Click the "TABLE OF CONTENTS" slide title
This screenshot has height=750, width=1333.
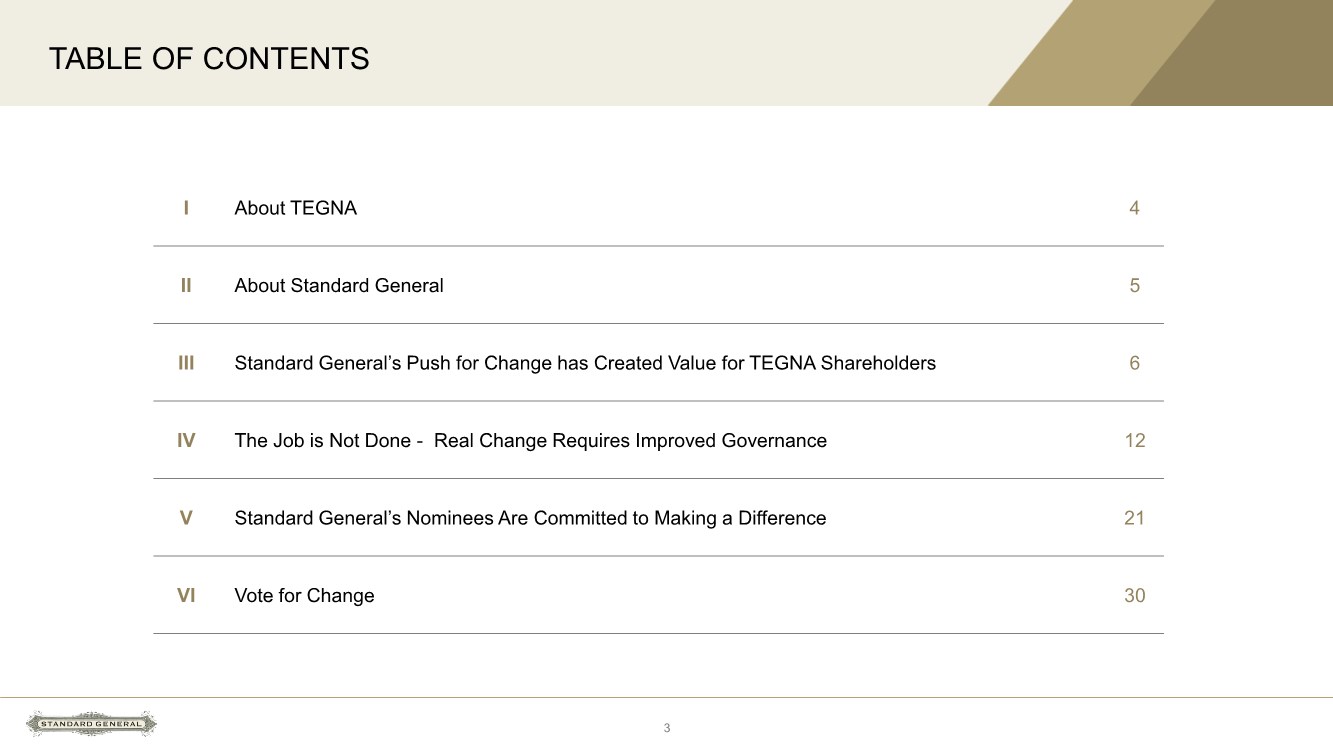click(209, 59)
